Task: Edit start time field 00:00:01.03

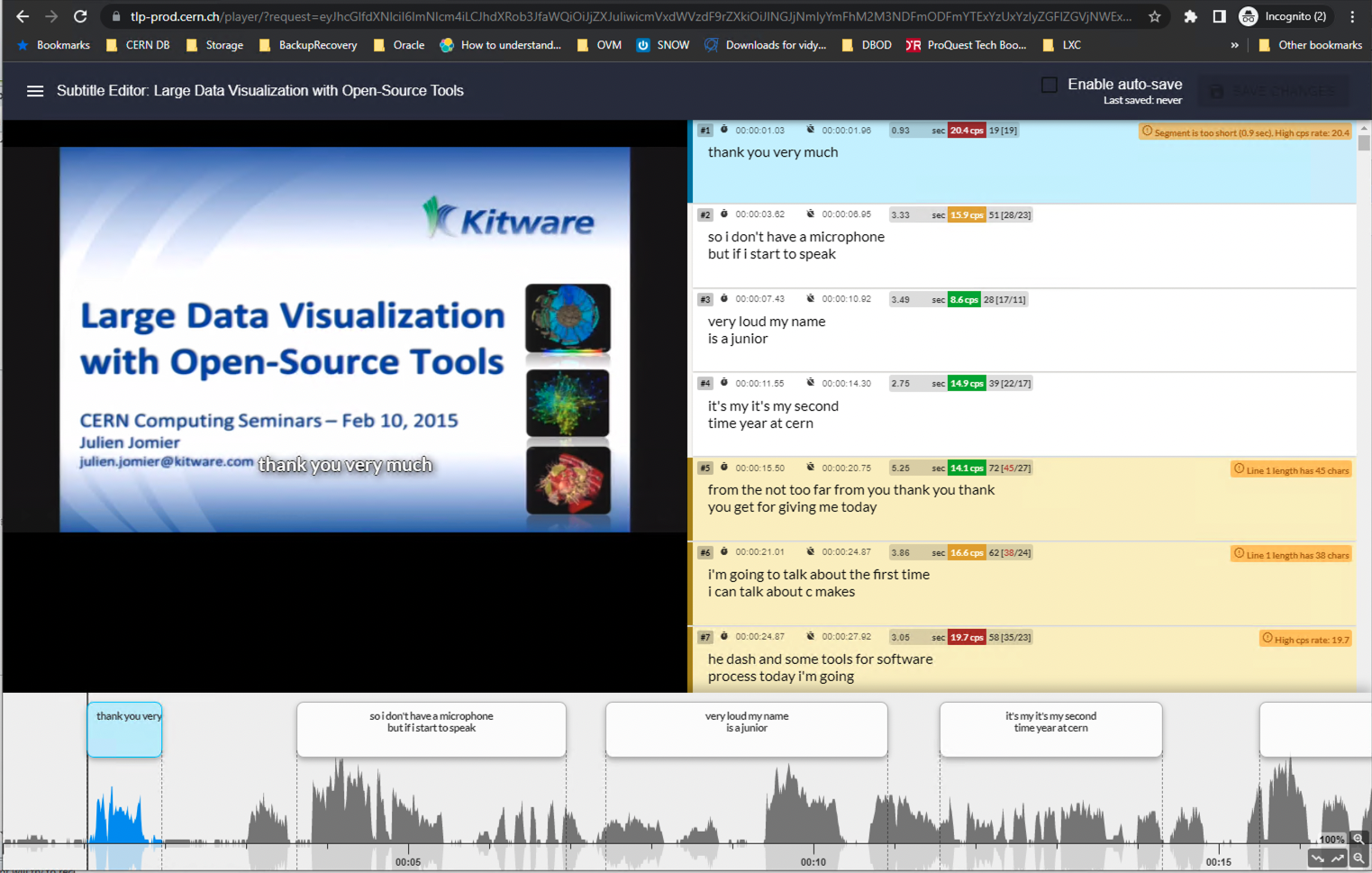Action: tap(759, 131)
